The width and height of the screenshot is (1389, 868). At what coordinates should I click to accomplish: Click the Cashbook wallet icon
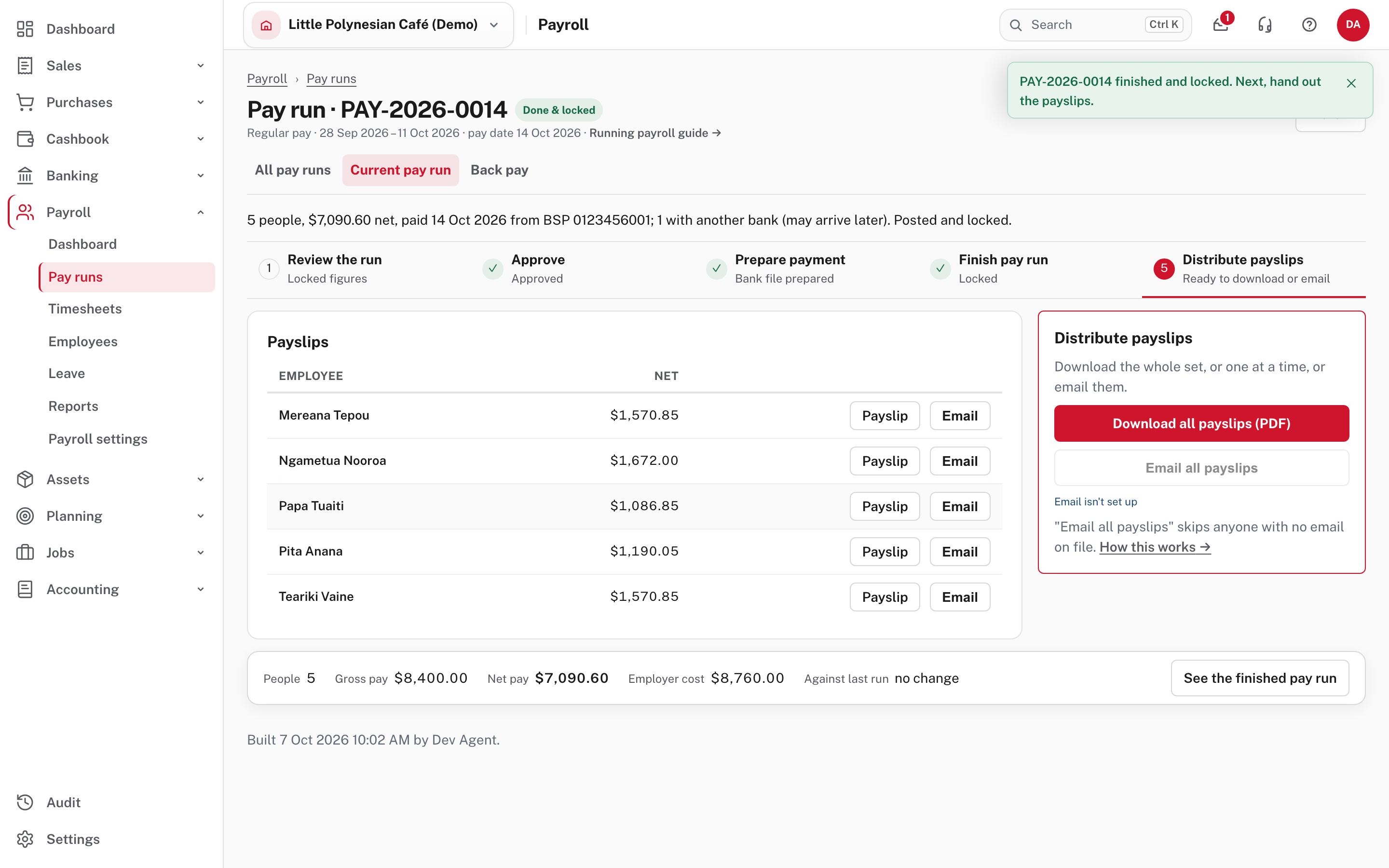(25, 139)
